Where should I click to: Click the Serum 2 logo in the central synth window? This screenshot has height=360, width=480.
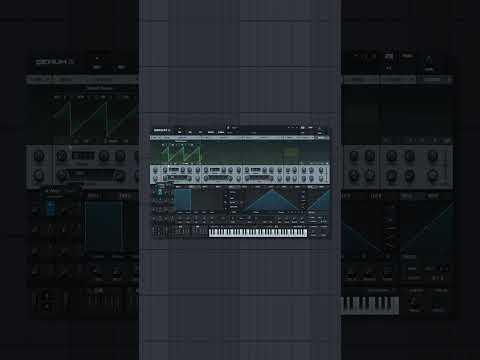pyautogui.click(x=162, y=130)
